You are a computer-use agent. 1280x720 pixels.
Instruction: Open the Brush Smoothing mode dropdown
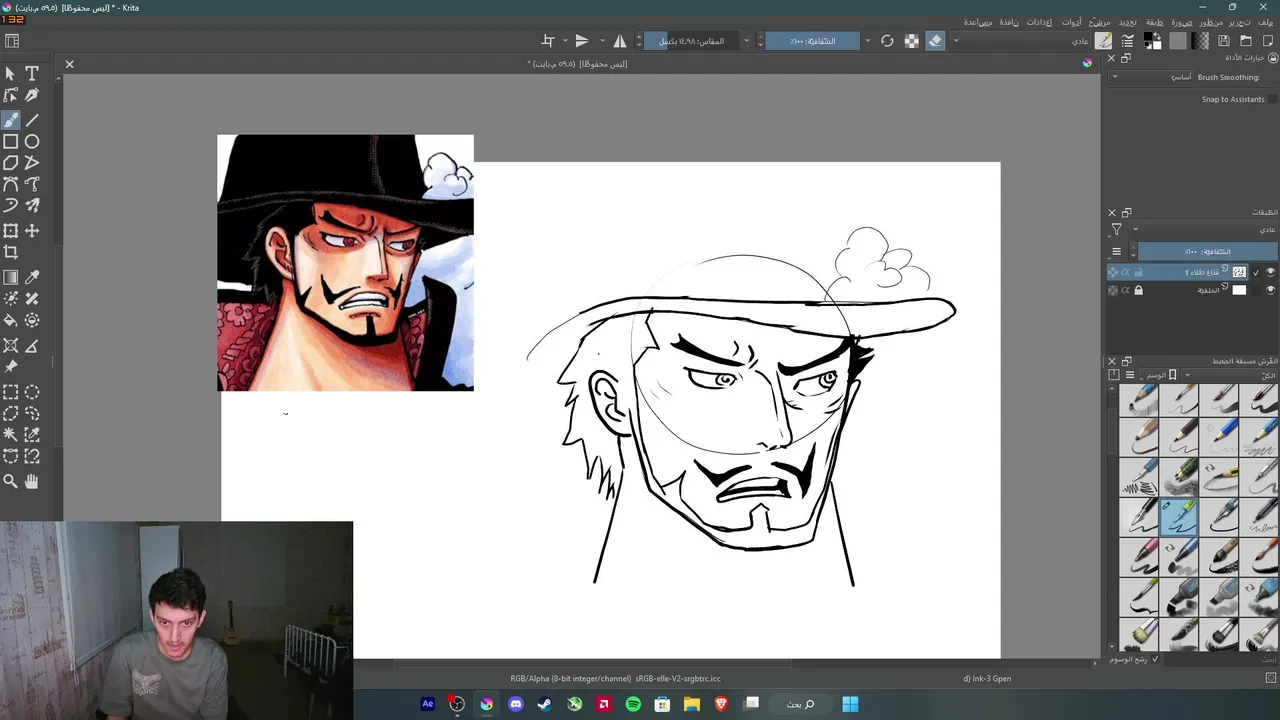point(1152,77)
